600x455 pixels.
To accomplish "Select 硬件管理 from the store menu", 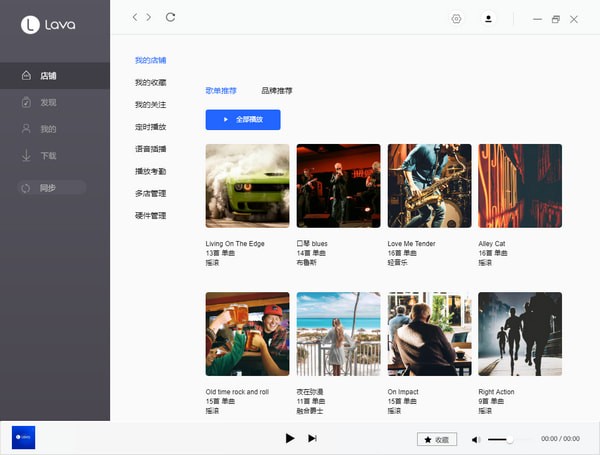I will click(150, 215).
